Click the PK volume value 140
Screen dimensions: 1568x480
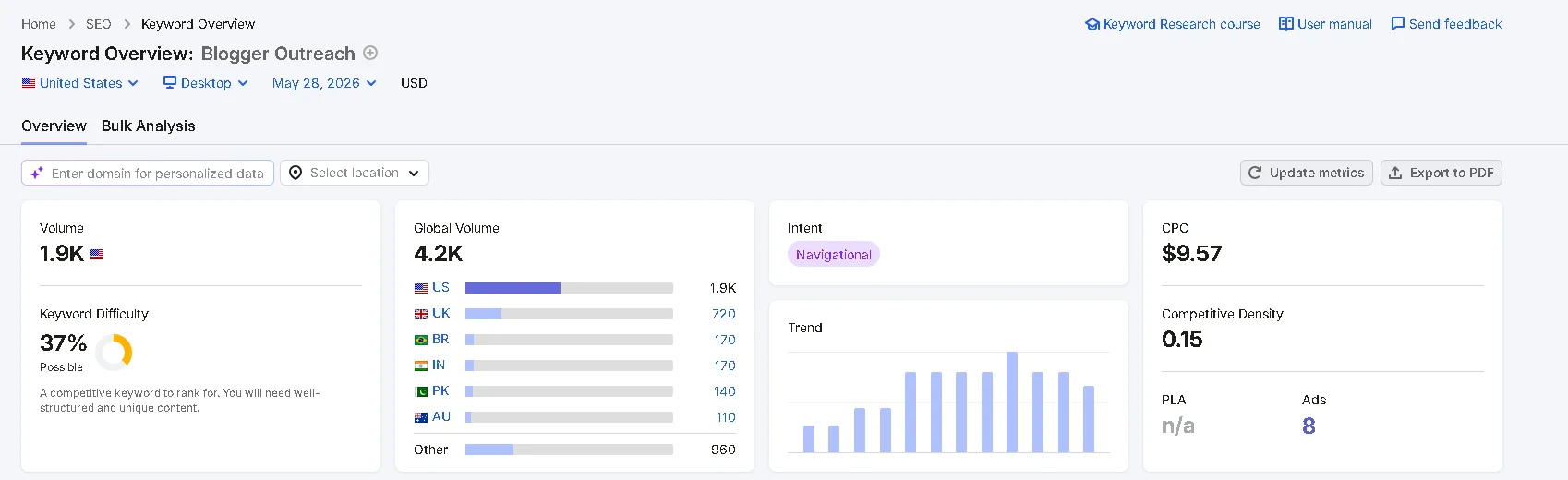725,391
